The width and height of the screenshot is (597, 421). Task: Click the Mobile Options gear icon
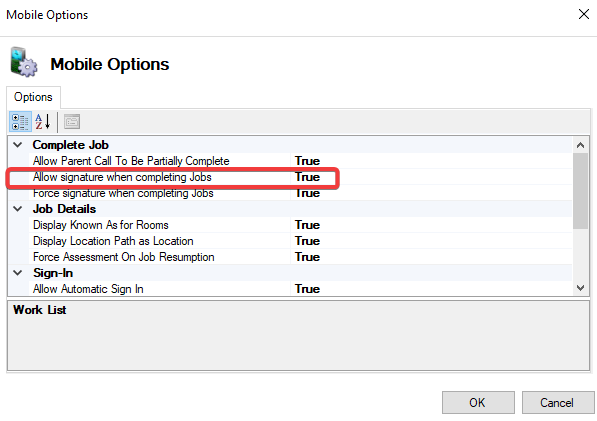pyautogui.click(x=24, y=62)
